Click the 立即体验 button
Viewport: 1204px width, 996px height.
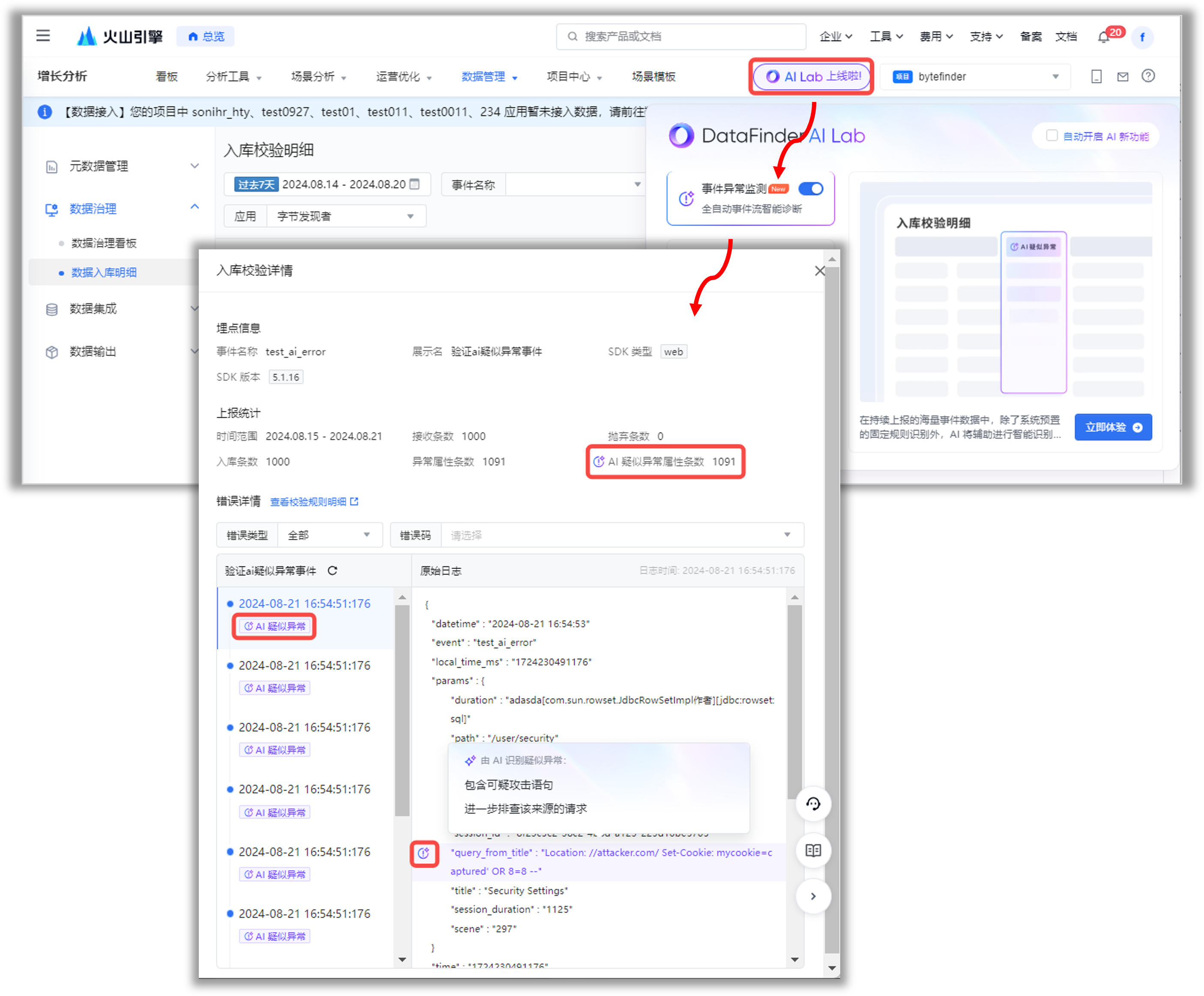(x=1113, y=428)
